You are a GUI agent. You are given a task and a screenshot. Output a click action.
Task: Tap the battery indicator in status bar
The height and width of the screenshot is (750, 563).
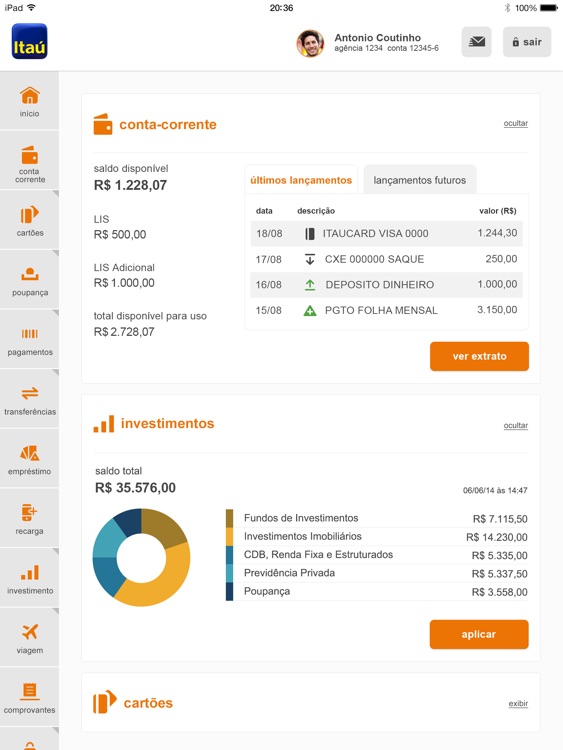click(549, 8)
